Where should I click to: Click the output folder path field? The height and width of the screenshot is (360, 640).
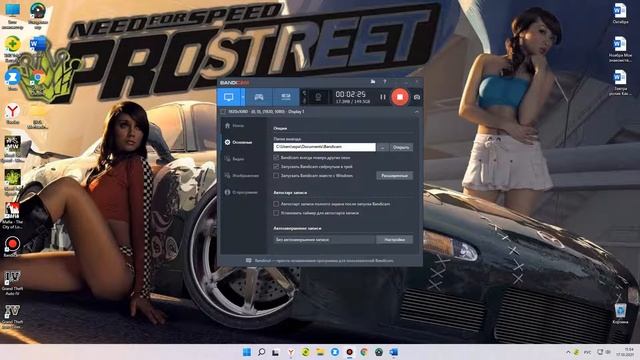324,147
